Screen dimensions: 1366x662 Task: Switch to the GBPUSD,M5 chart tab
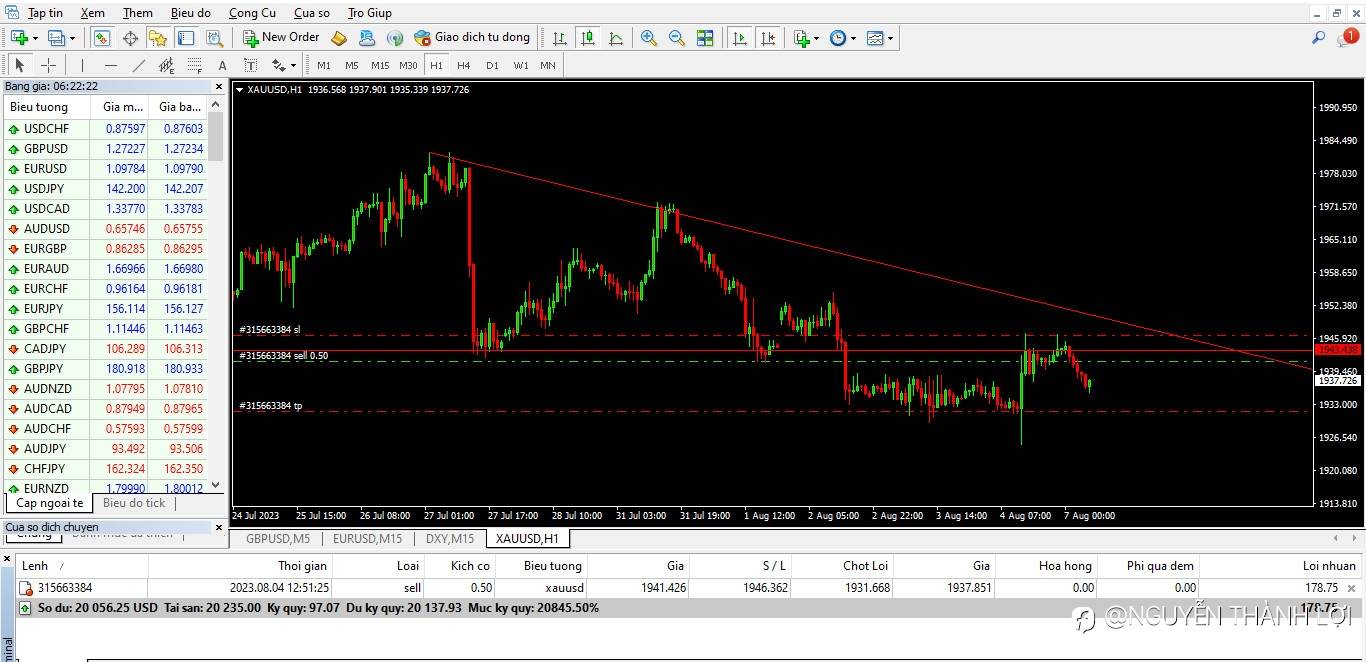[x=278, y=538]
